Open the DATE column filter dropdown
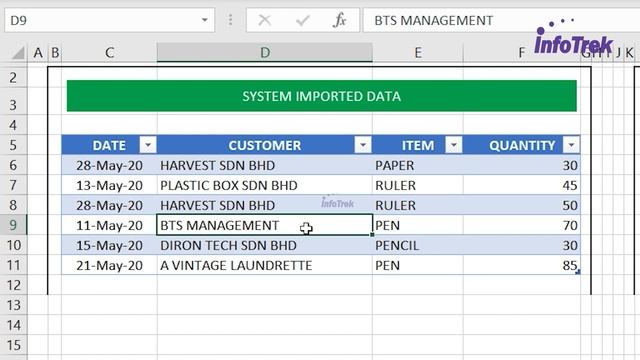The height and width of the screenshot is (360, 640). [148, 145]
